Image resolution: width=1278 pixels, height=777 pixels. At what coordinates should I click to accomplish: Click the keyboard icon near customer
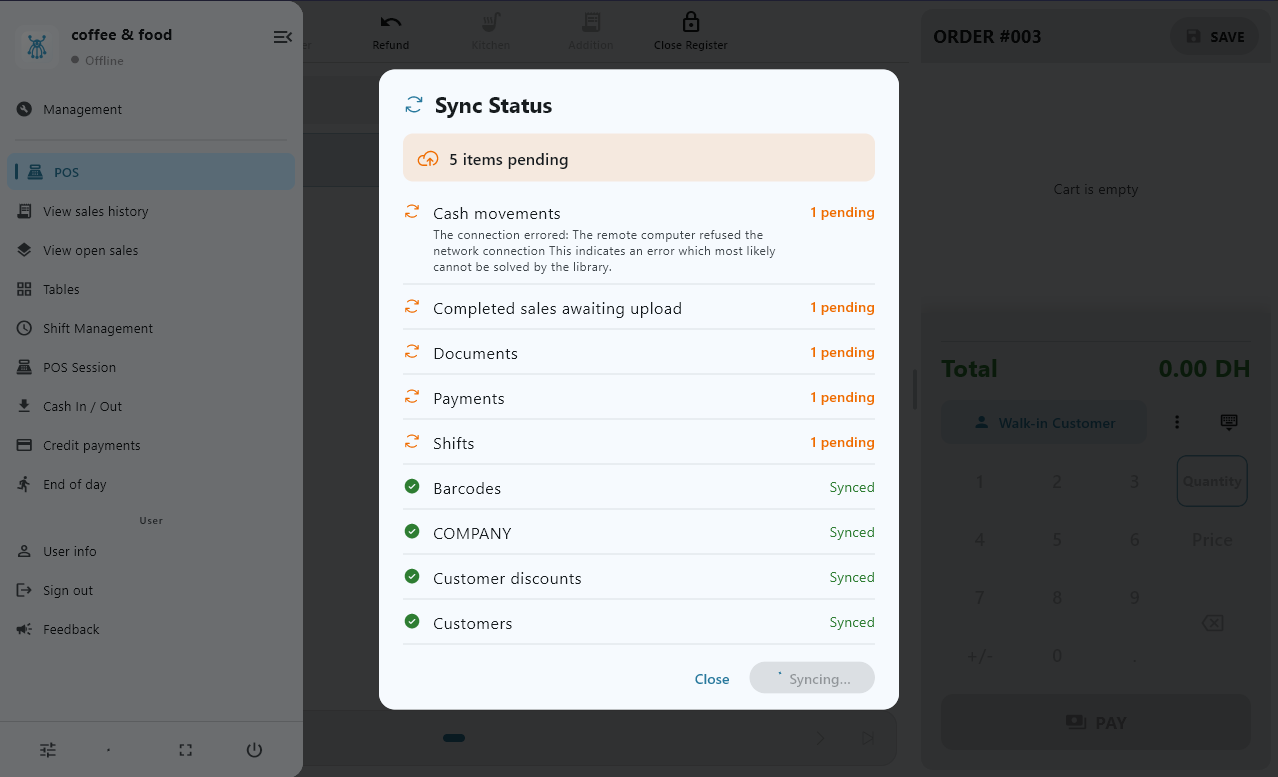[x=1229, y=422]
